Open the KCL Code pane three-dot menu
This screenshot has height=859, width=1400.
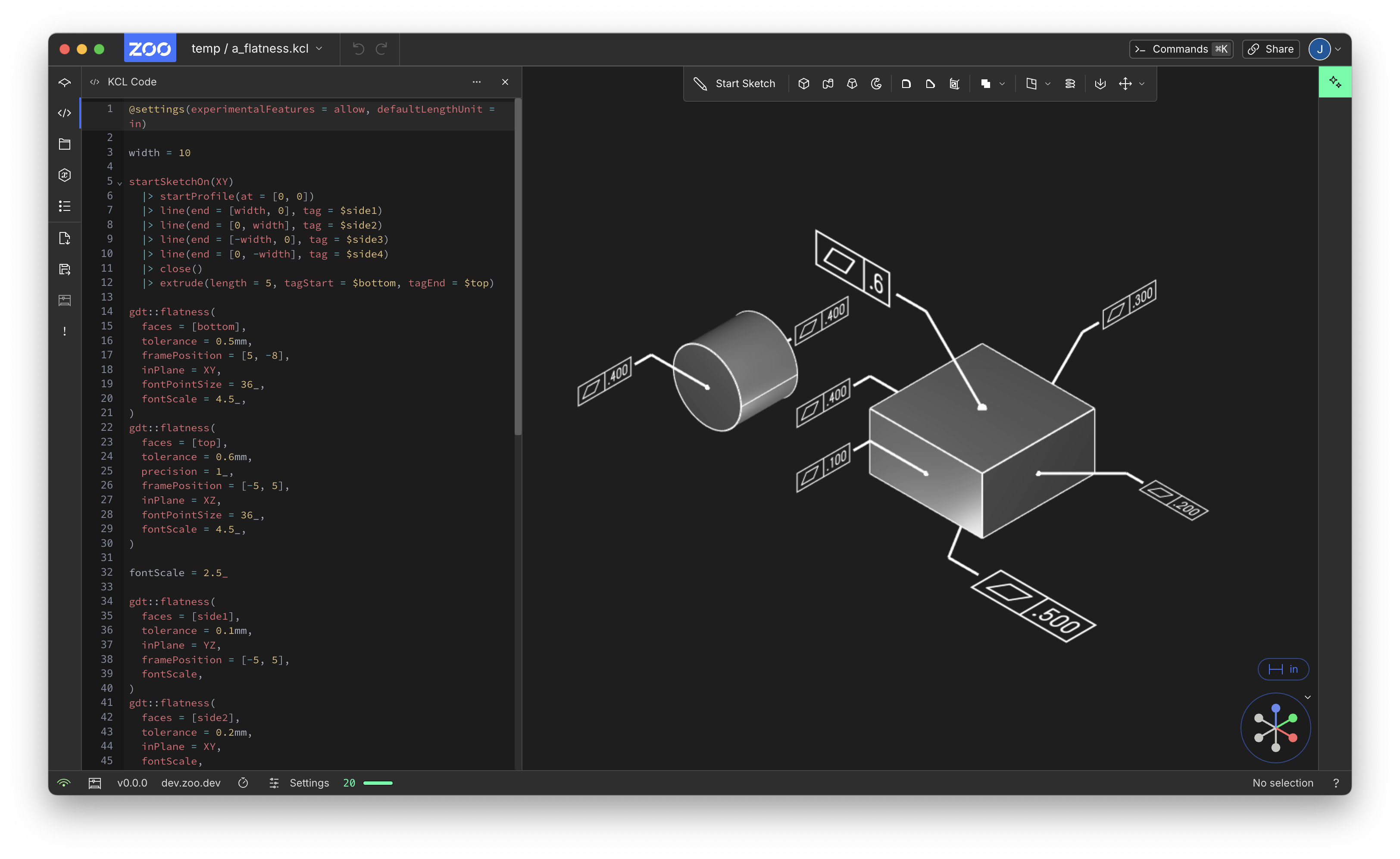tap(476, 82)
